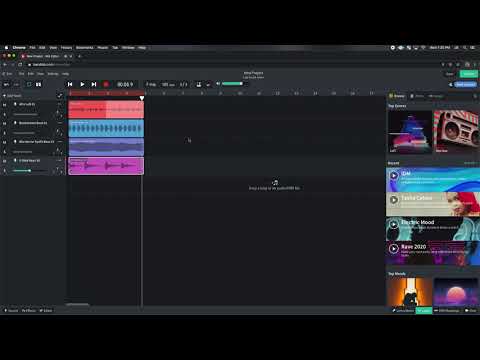Screen dimensions: 480x360
Task: Open the project key selector
Action: (151, 84)
